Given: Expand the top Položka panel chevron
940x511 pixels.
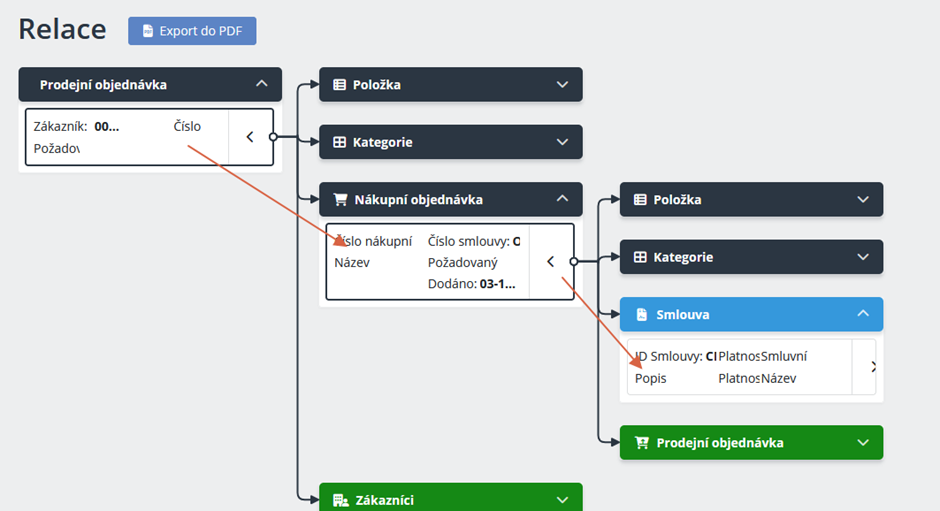Looking at the screenshot, I should tap(562, 85).
